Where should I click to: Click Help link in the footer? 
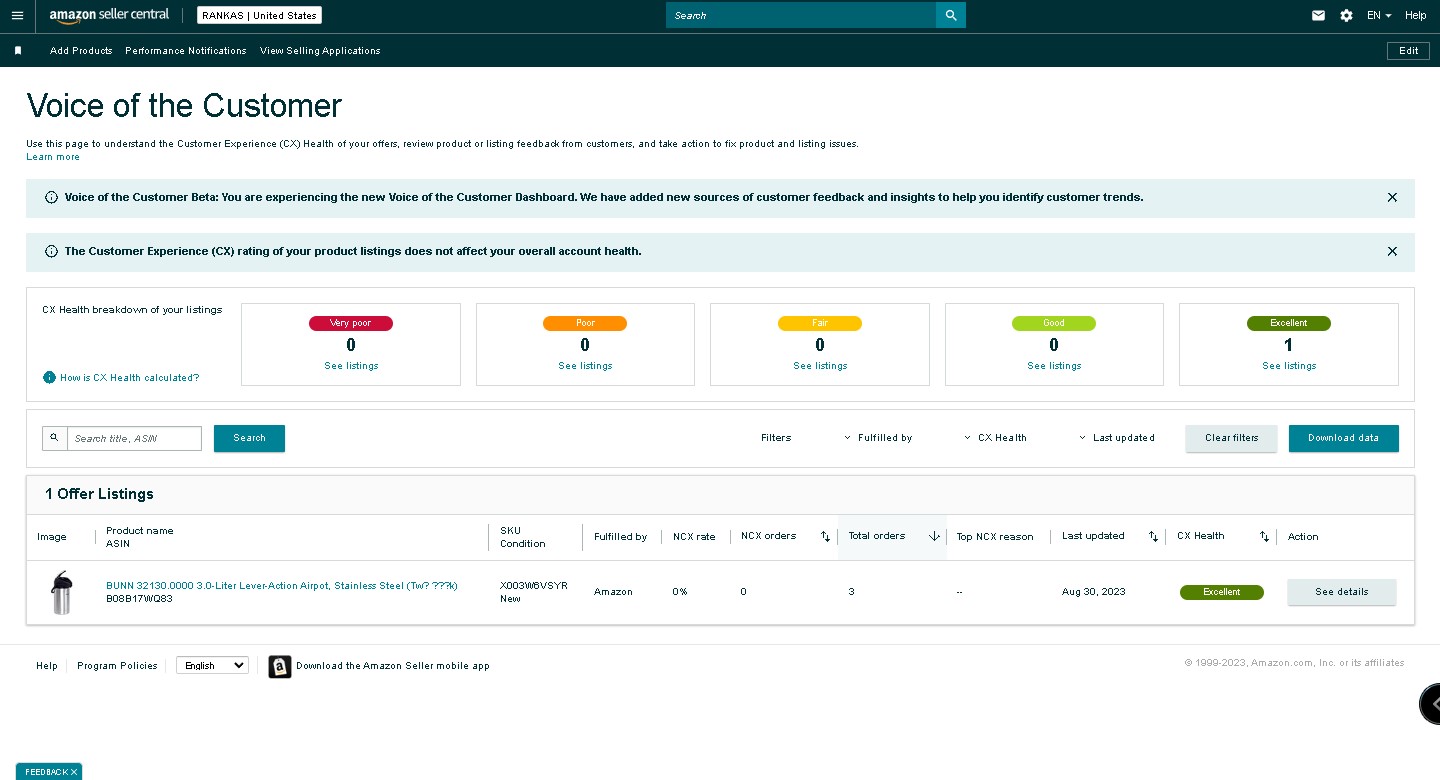pos(47,666)
